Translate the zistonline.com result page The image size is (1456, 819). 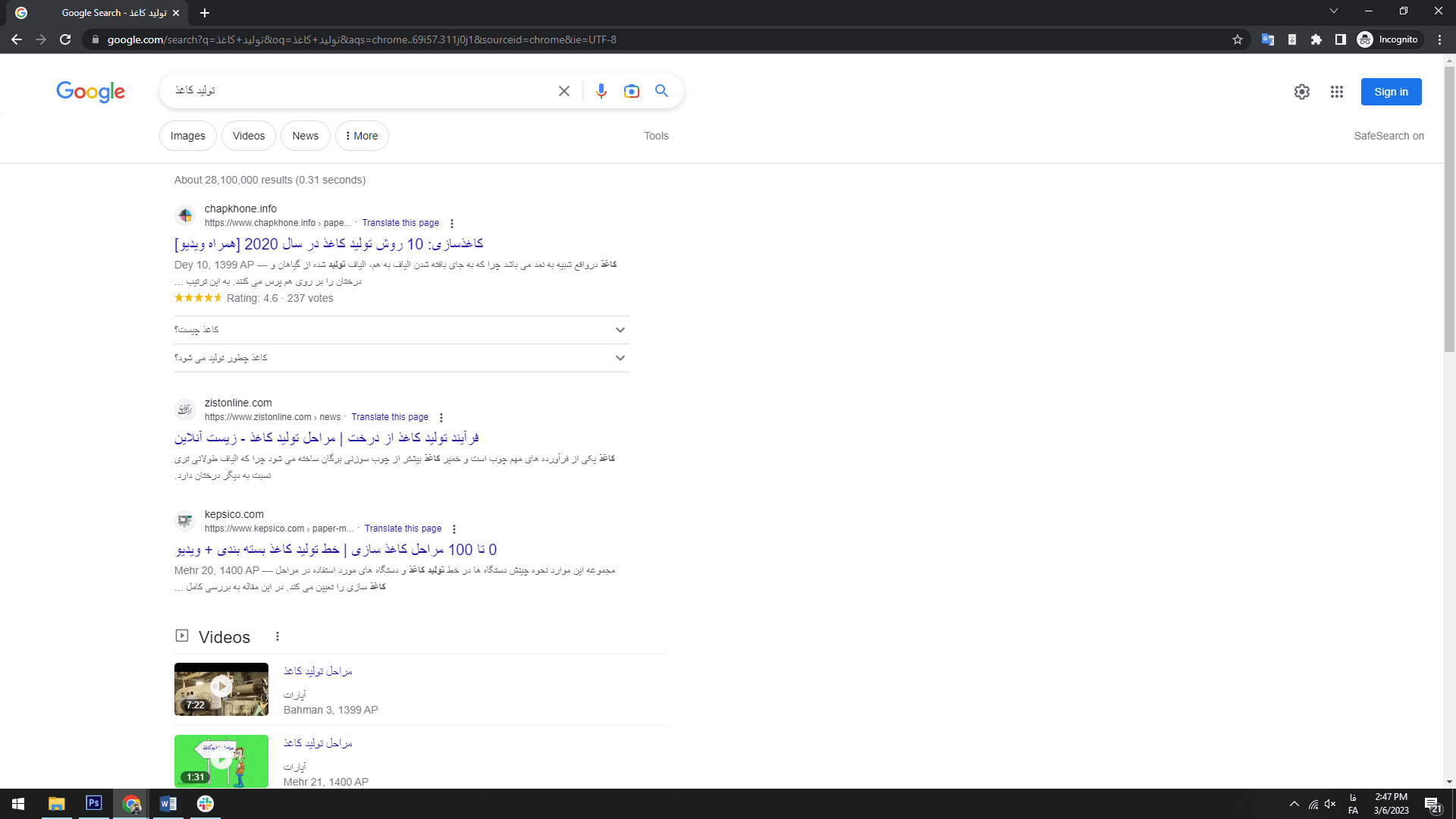click(390, 417)
